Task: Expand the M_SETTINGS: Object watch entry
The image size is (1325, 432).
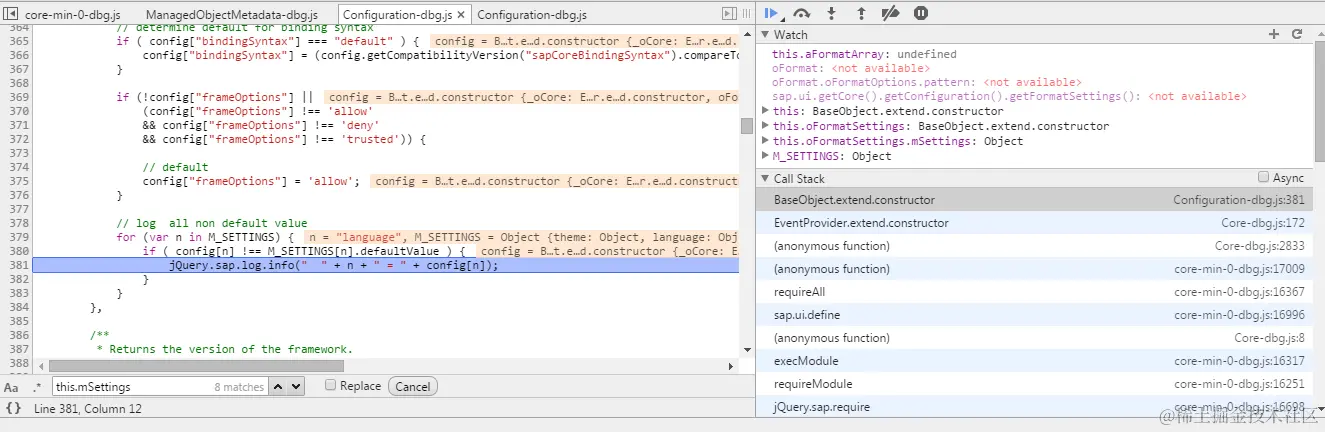Action: (x=766, y=156)
